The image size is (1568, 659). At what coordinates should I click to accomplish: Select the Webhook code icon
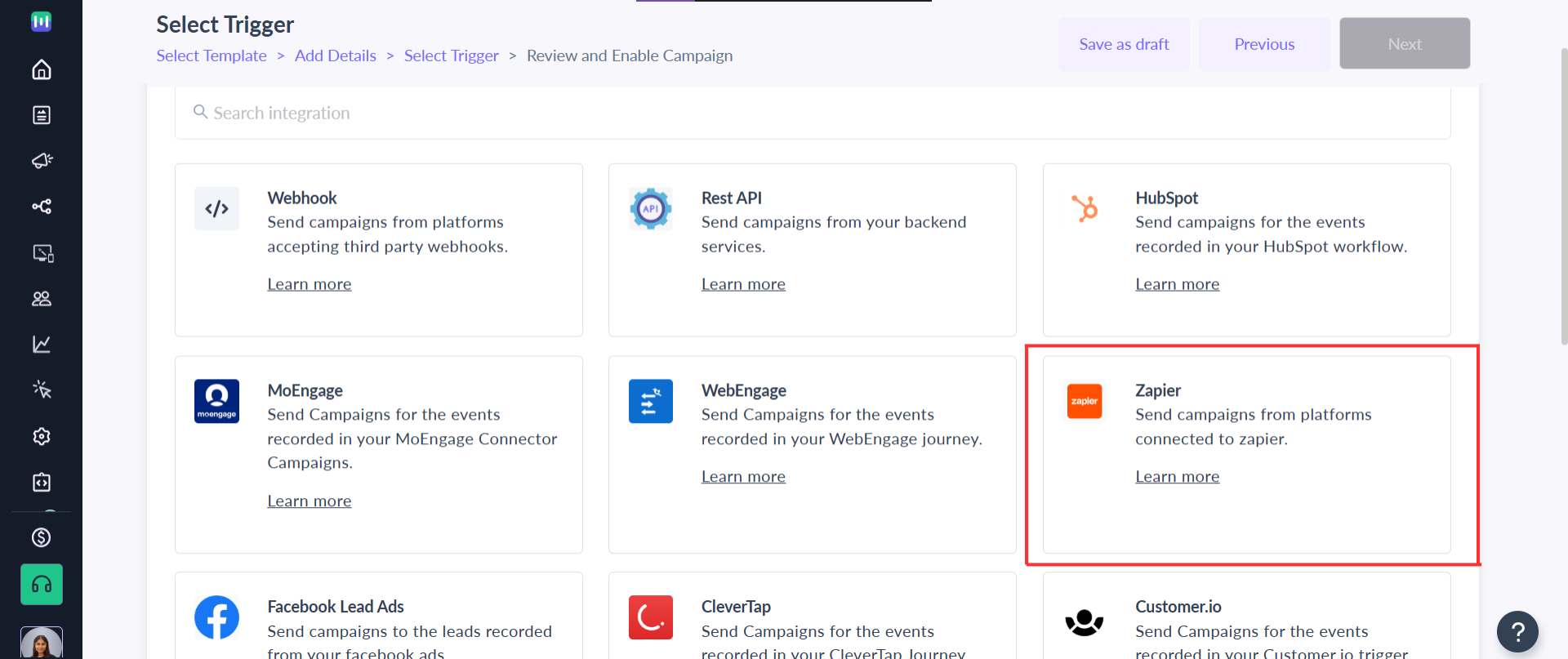[216, 209]
